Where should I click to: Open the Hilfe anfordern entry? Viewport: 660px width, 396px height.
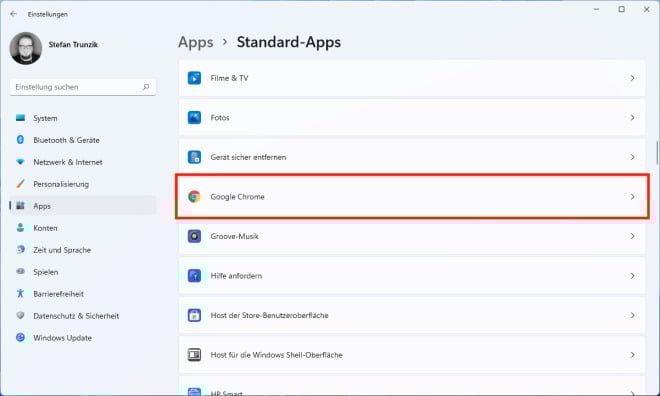point(412,276)
